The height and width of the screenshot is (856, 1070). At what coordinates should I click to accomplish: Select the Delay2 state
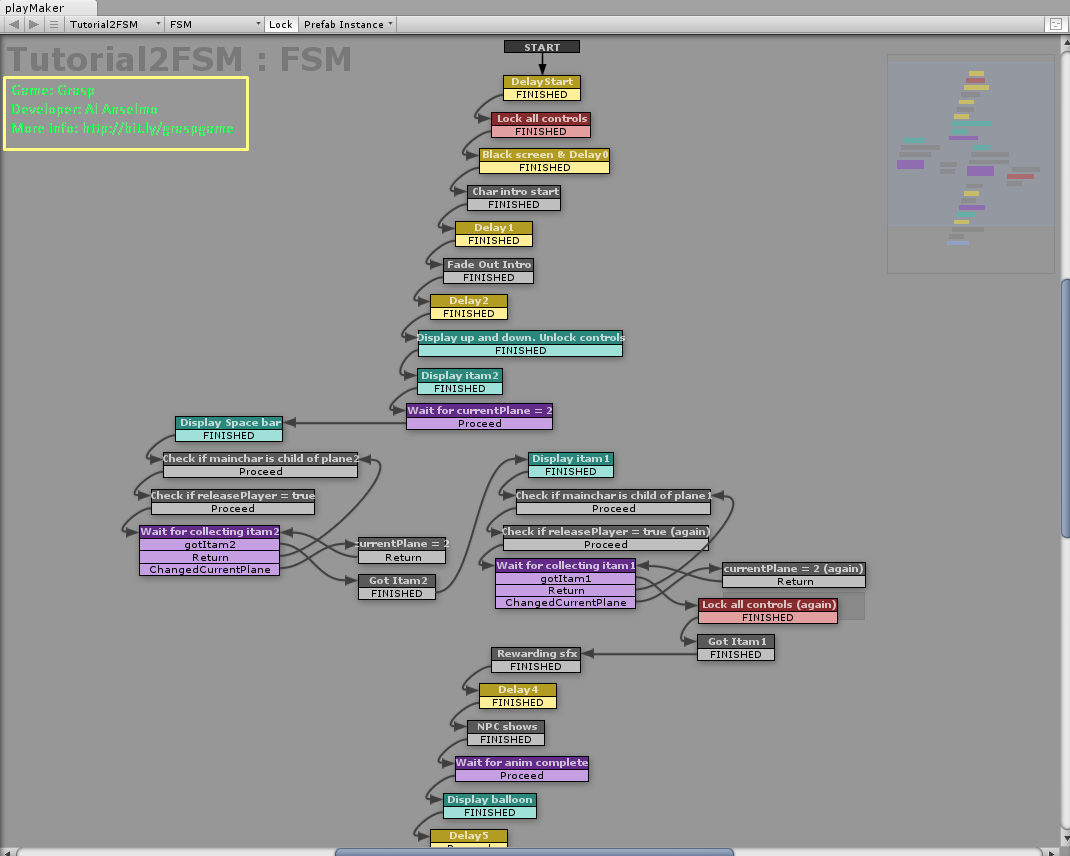pyautogui.click(x=469, y=301)
